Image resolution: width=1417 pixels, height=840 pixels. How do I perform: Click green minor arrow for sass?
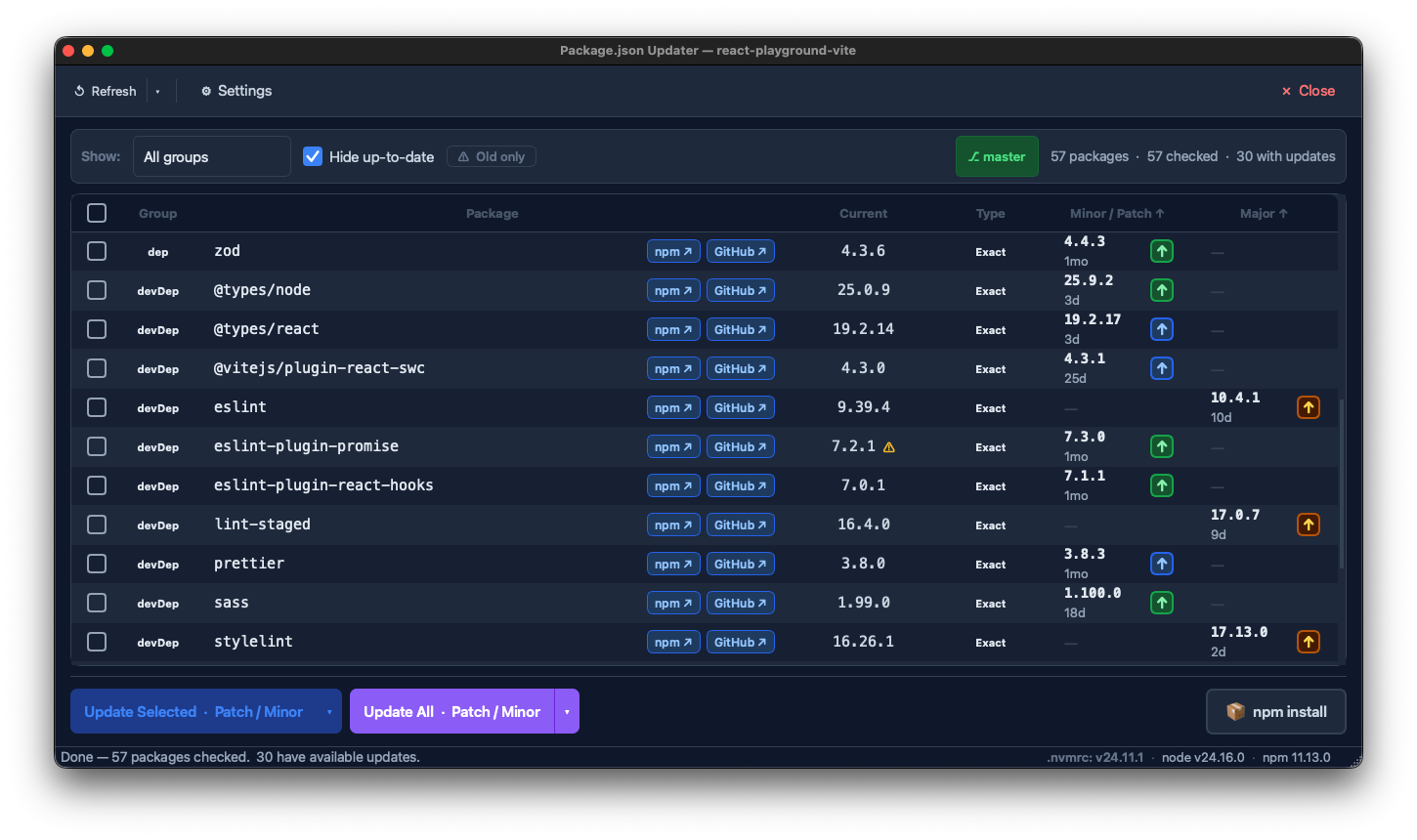click(x=1161, y=603)
